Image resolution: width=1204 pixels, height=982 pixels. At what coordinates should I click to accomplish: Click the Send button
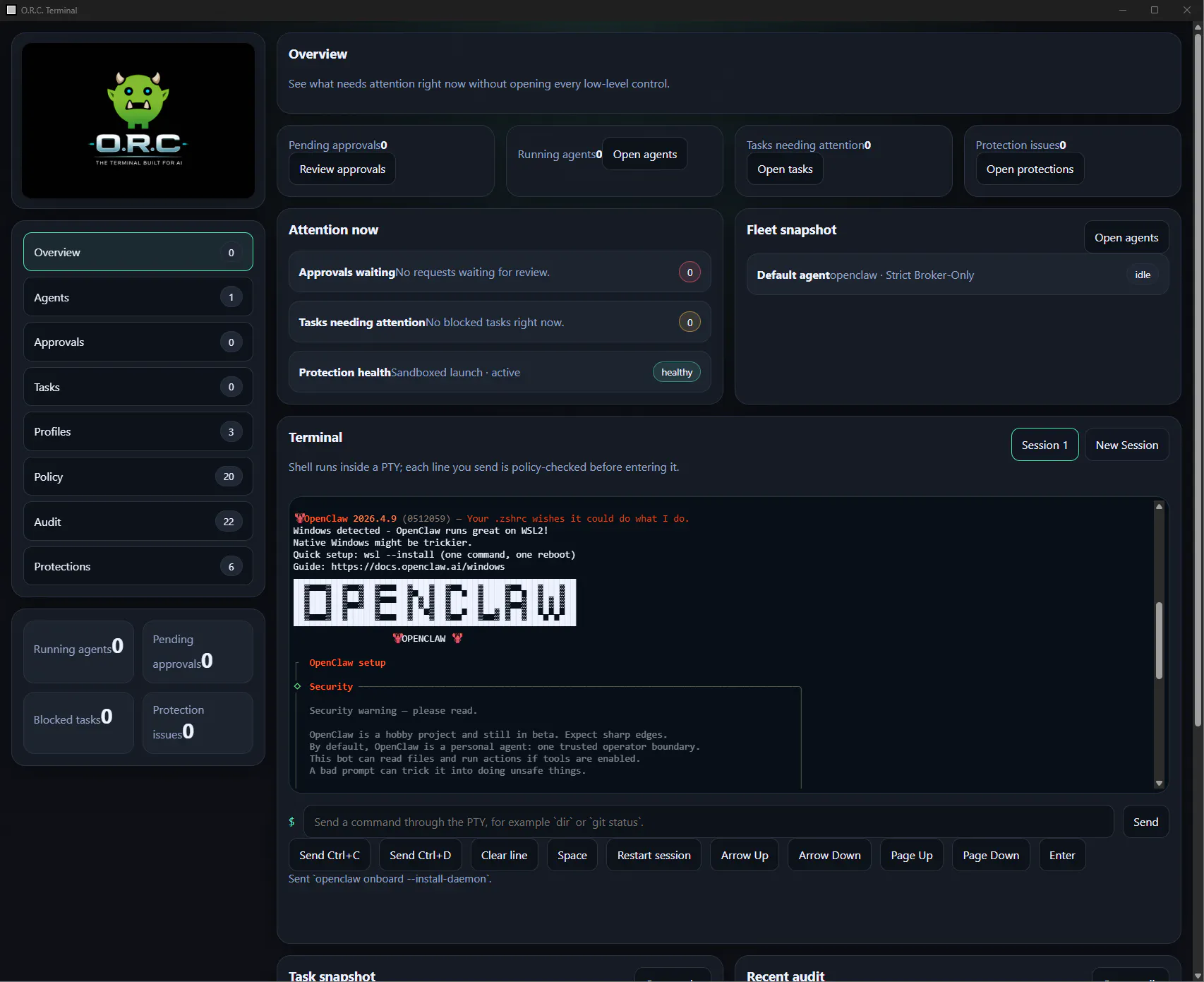[x=1145, y=822]
